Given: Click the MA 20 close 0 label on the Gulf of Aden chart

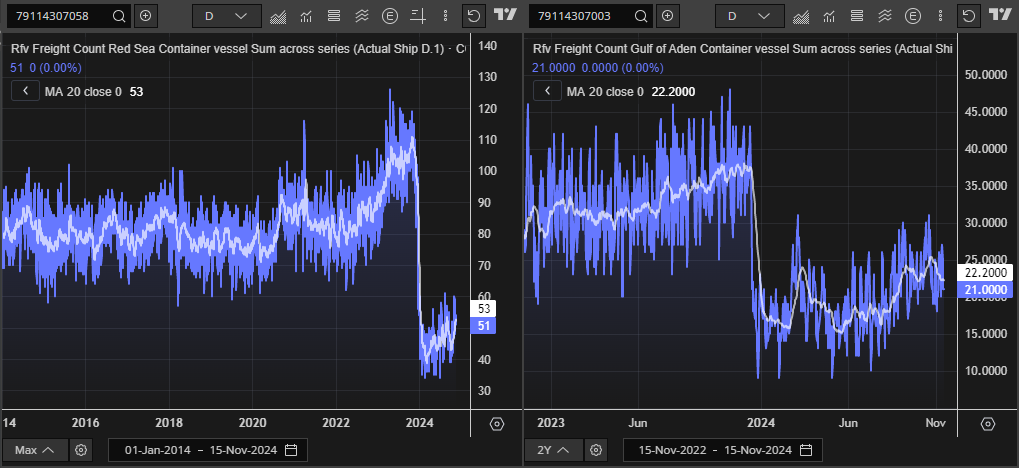Looking at the screenshot, I should point(605,92).
